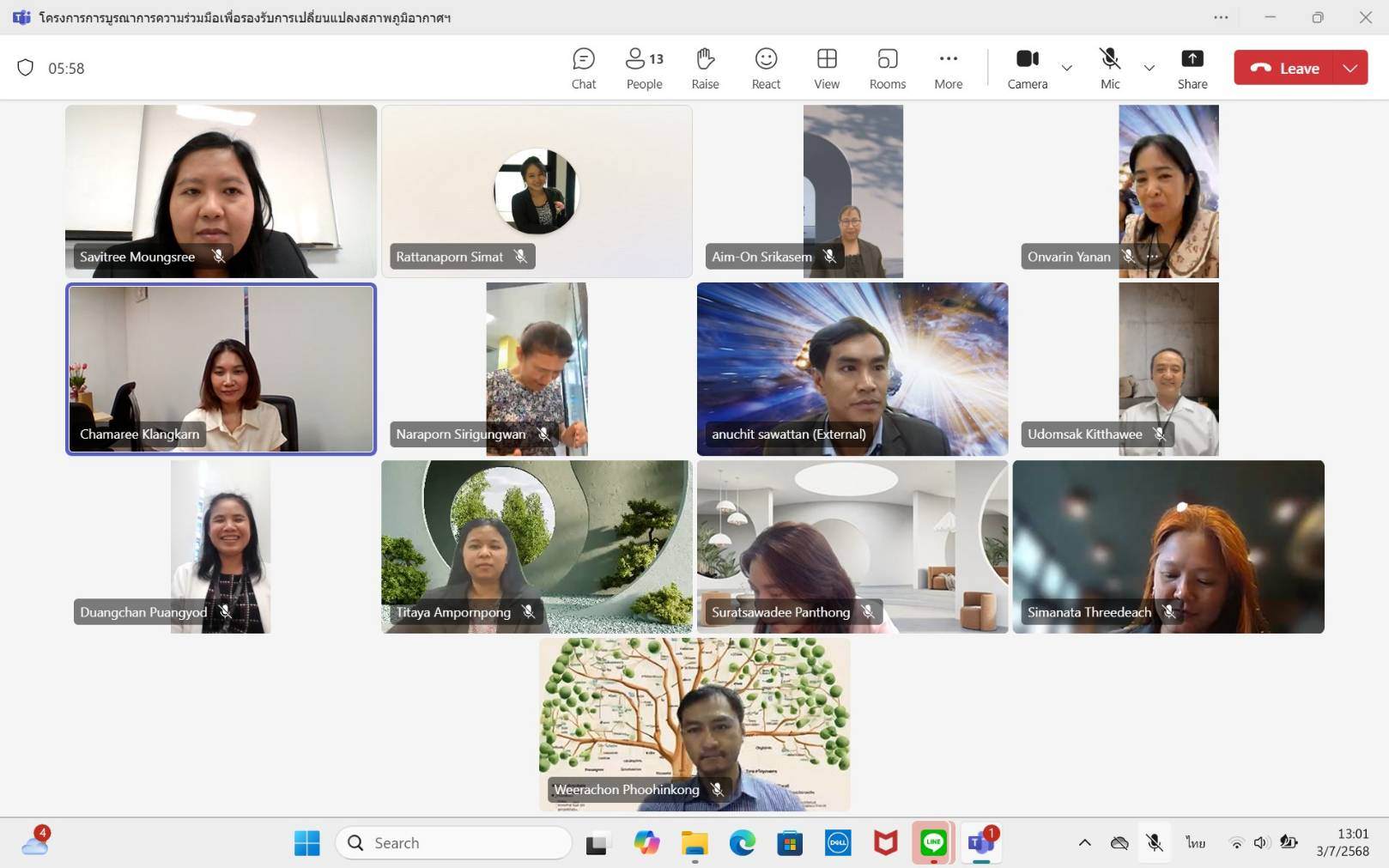Share your screen content
Viewport: 1389px width, 868px height.
click(x=1192, y=68)
